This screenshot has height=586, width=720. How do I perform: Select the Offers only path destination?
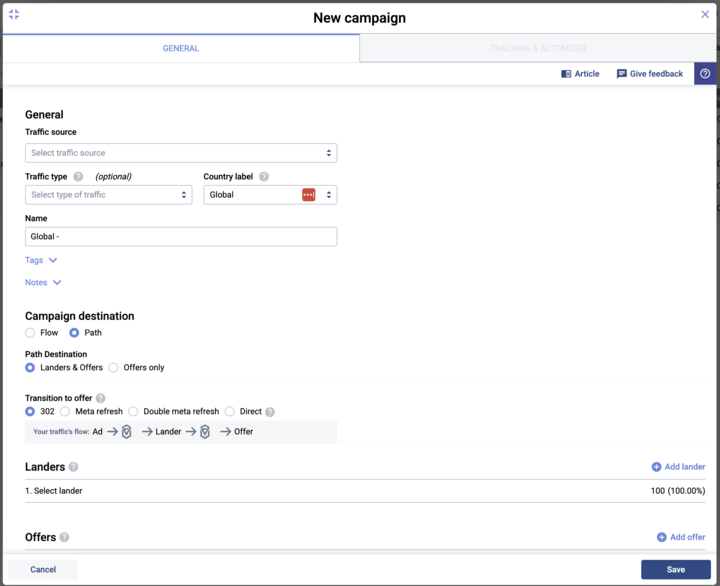click(113, 368)
